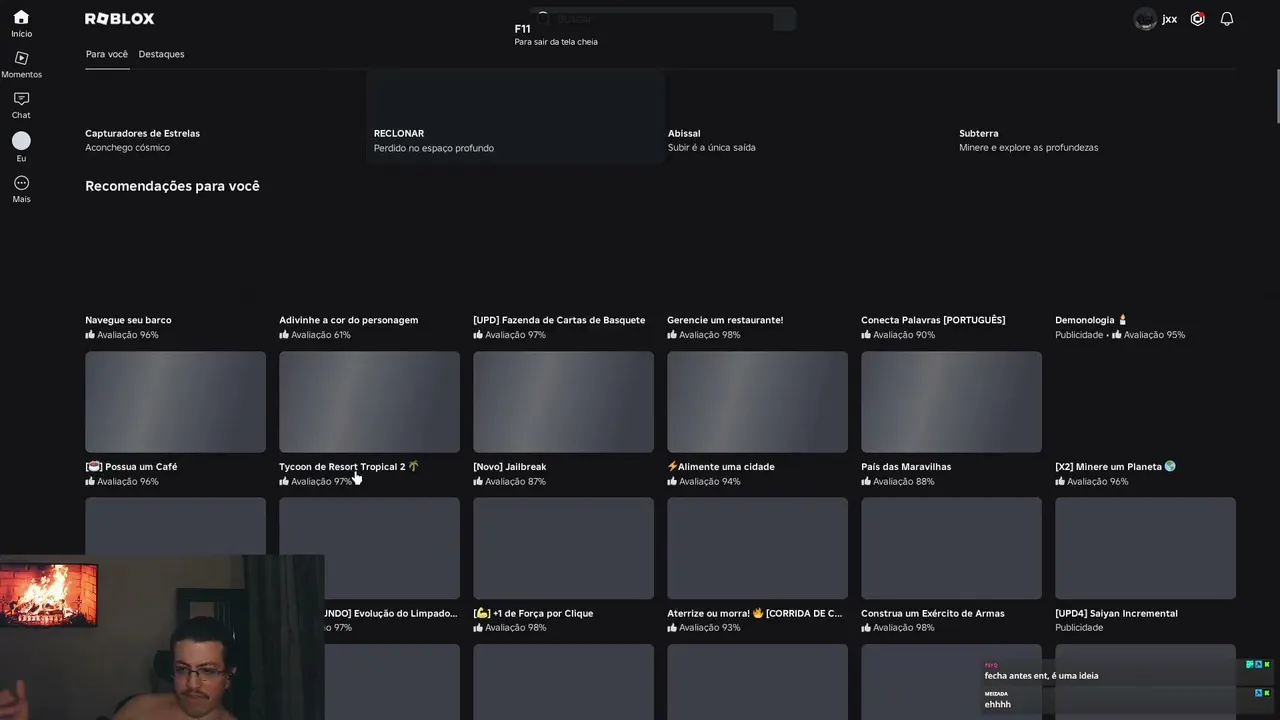Viewport: 1280px width, 720px height.
Task: Open Alimente uma cidade game title
Action: pyautogui.click(x=721, y=467)
